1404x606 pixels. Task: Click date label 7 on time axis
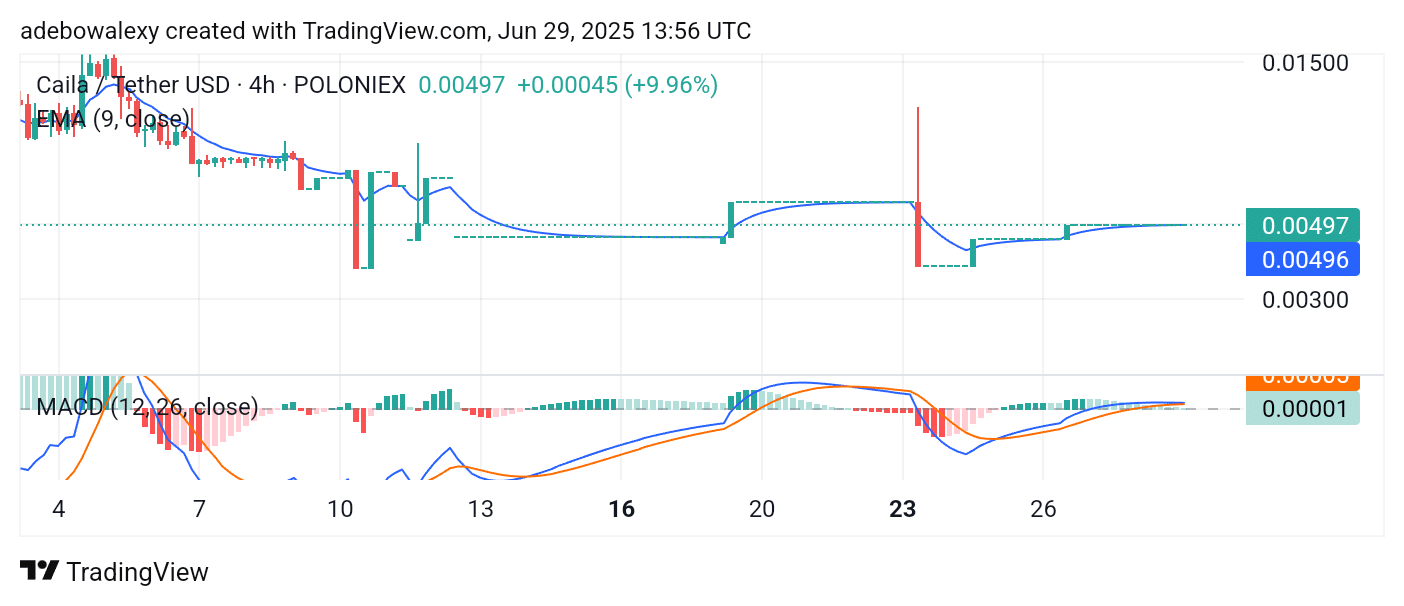[199, 509]
